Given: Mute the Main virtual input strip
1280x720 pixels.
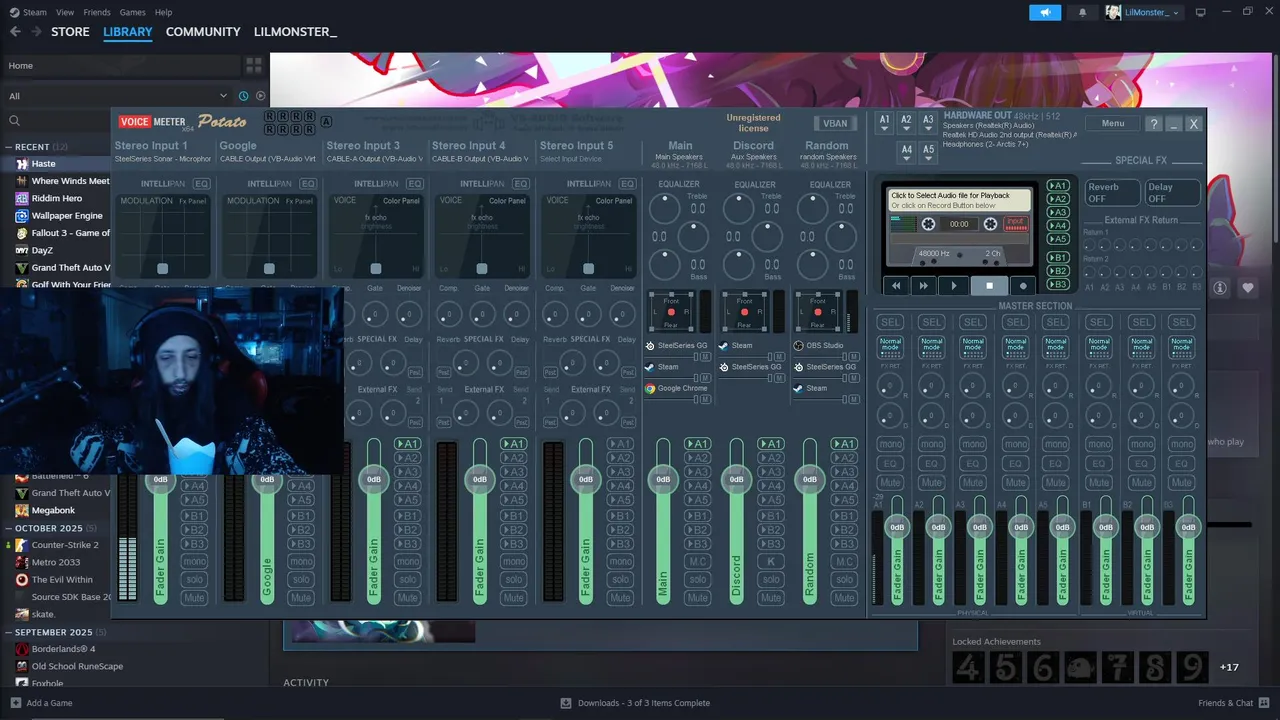Looking at the screenshot, I should coord(698,598).
